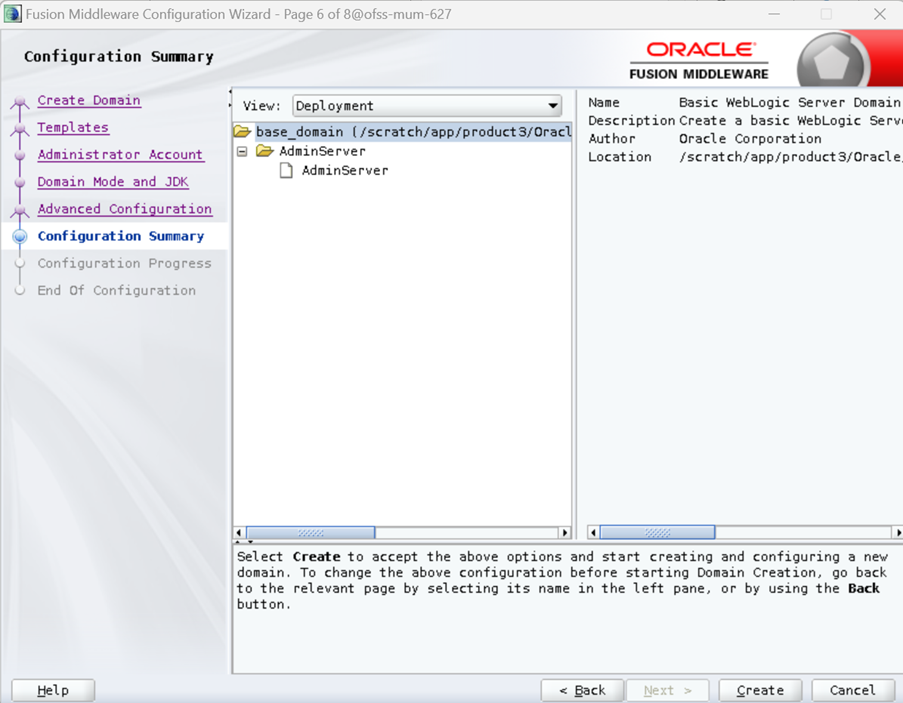
Task: Open the Advanced Configuration step
Action: coord(124,208)
